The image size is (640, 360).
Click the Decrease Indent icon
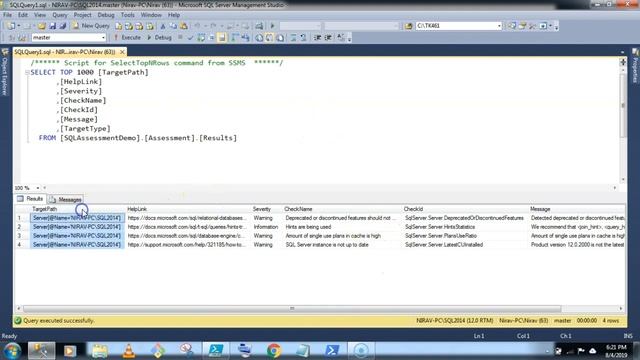[318, 38]
